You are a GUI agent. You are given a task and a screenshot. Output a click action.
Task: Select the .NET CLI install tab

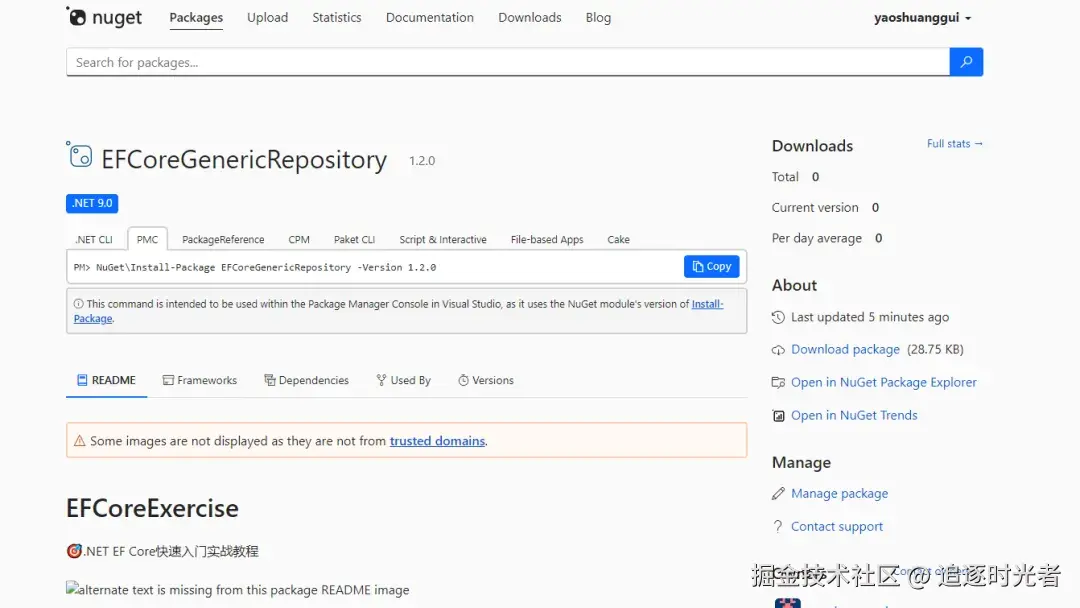point(94,240)
